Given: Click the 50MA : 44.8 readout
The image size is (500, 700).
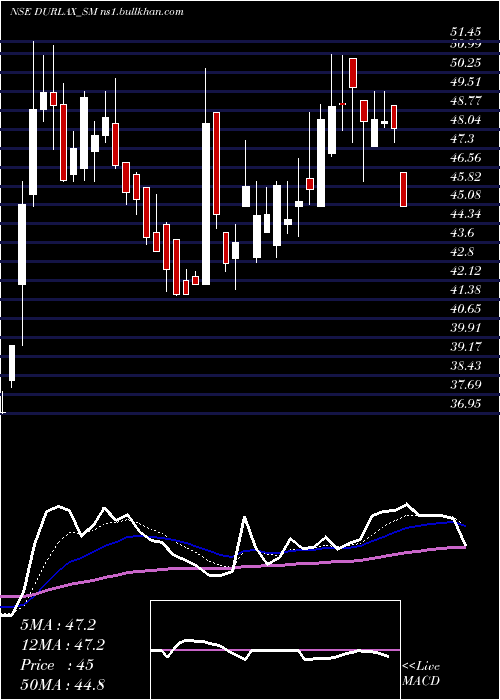Looking at the screenshot, I should (62, 684).
